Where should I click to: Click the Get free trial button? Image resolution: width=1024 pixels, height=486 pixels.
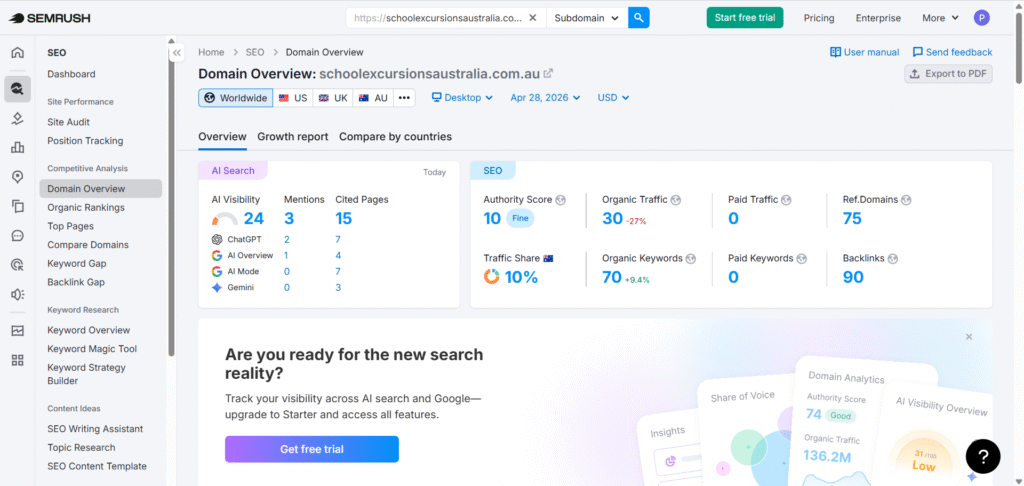(312, 449)
